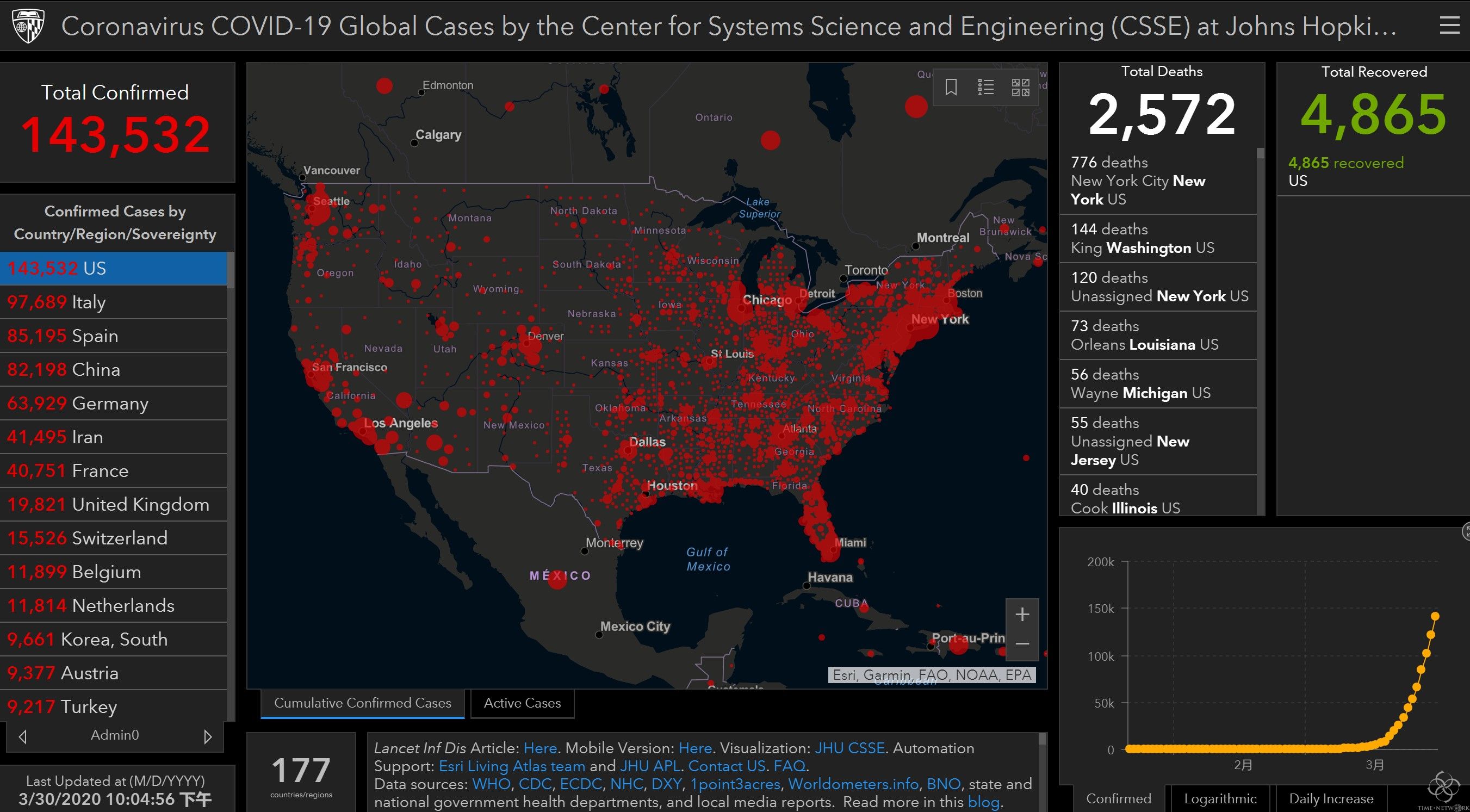Go to previous Admin level with left arrow
The width and height of the screenshot is (1470, 812).
[x=23, y=736]
